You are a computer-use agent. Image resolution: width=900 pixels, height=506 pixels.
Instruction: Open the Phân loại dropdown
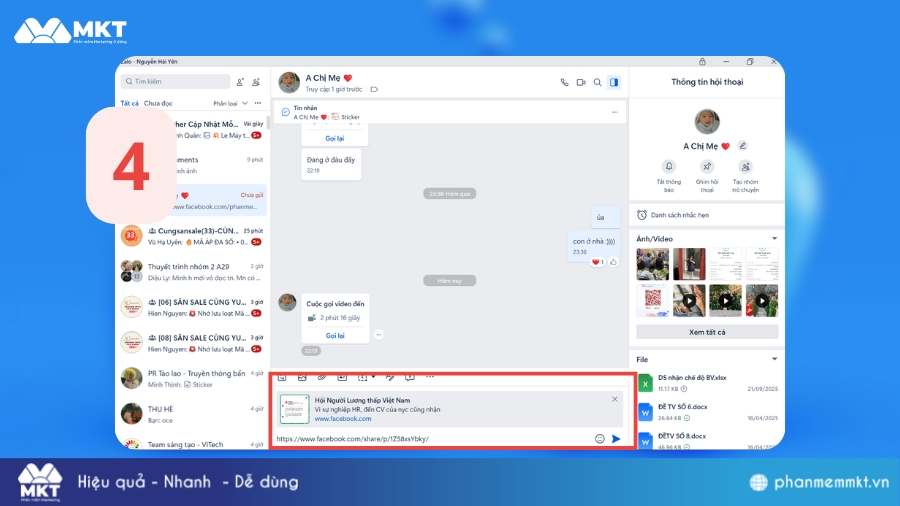pos(230,103)
